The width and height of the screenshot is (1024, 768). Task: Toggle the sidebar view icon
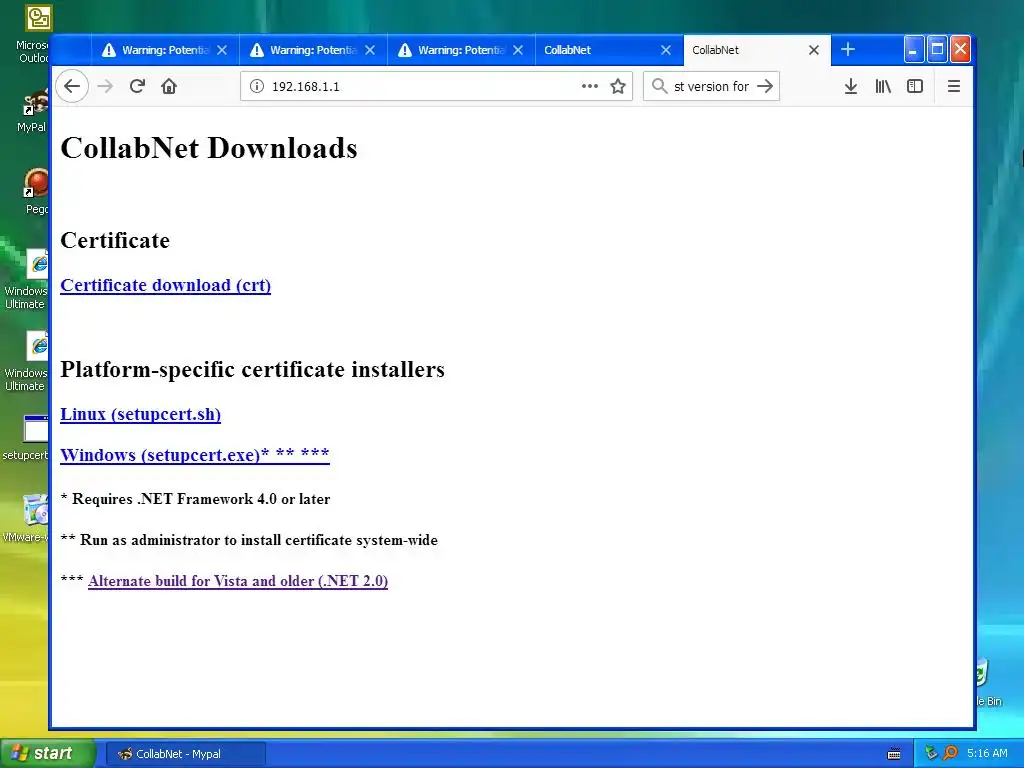click(915, 86)
